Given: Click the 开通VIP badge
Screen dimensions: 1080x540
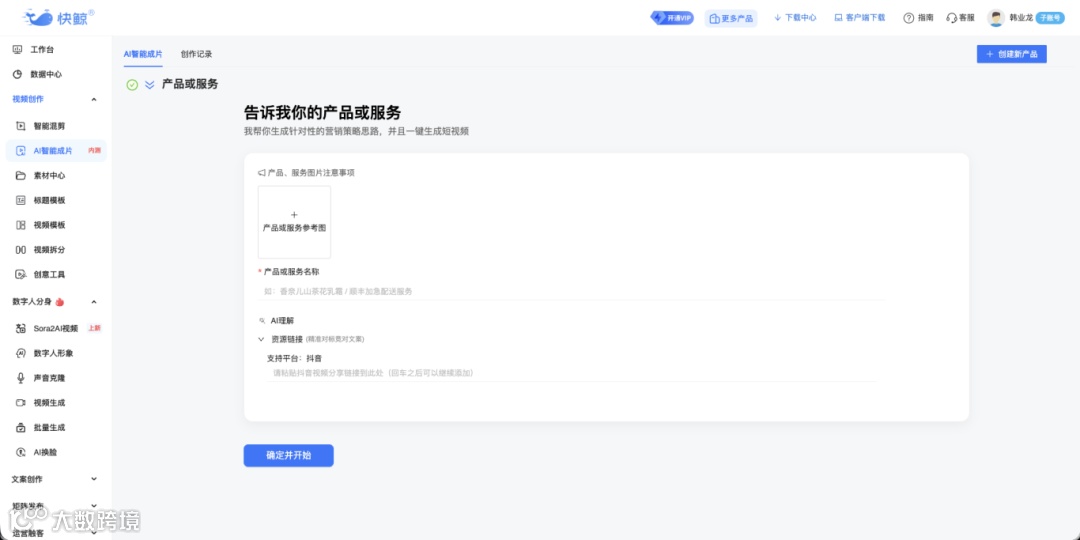Looking at the screenshot, I should click(672, 18).
